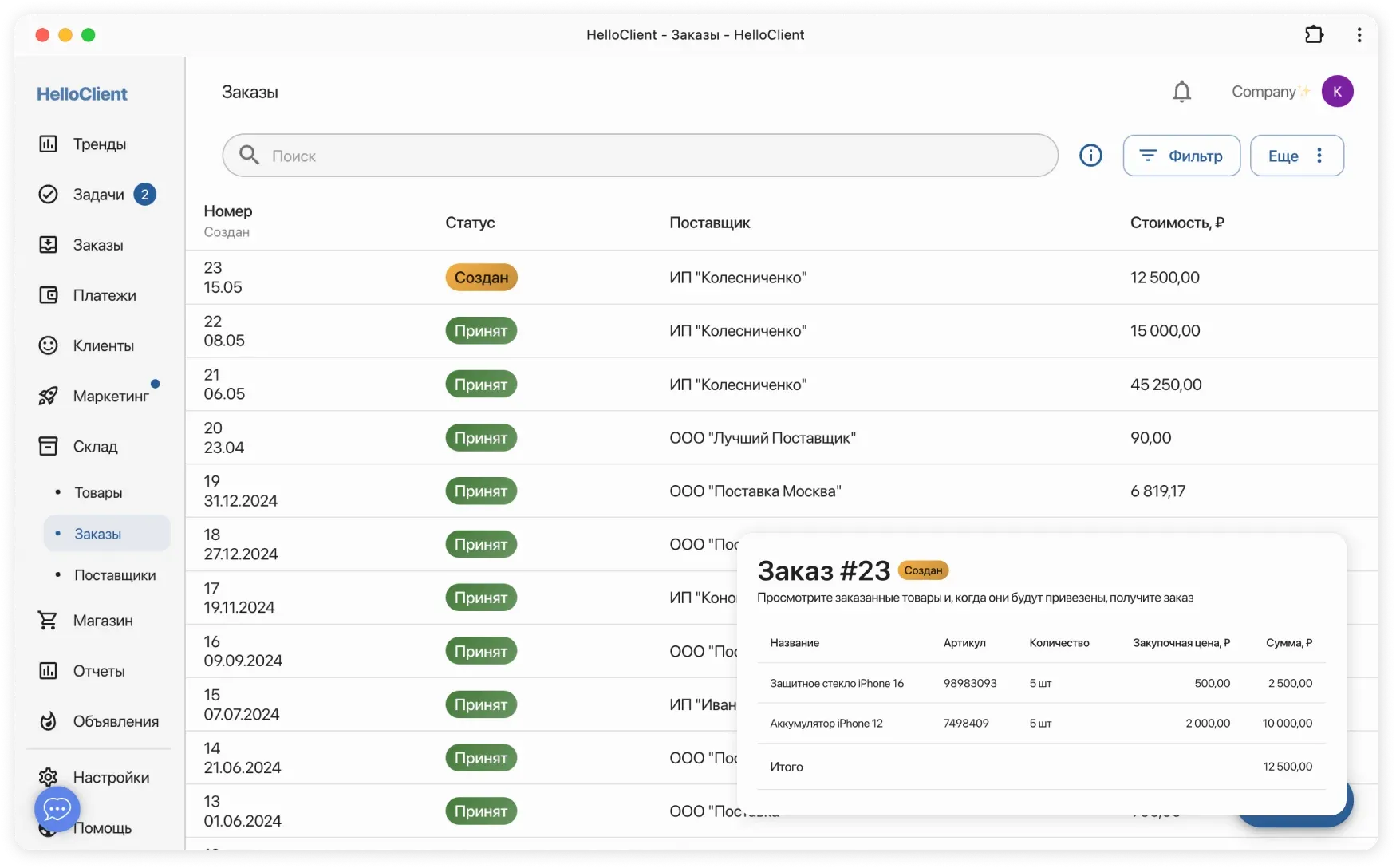Select Поставщики in the warehouse submenu
Viewport: 1396px width, 868px height.
pyautogui.click(x=115, y=575)
